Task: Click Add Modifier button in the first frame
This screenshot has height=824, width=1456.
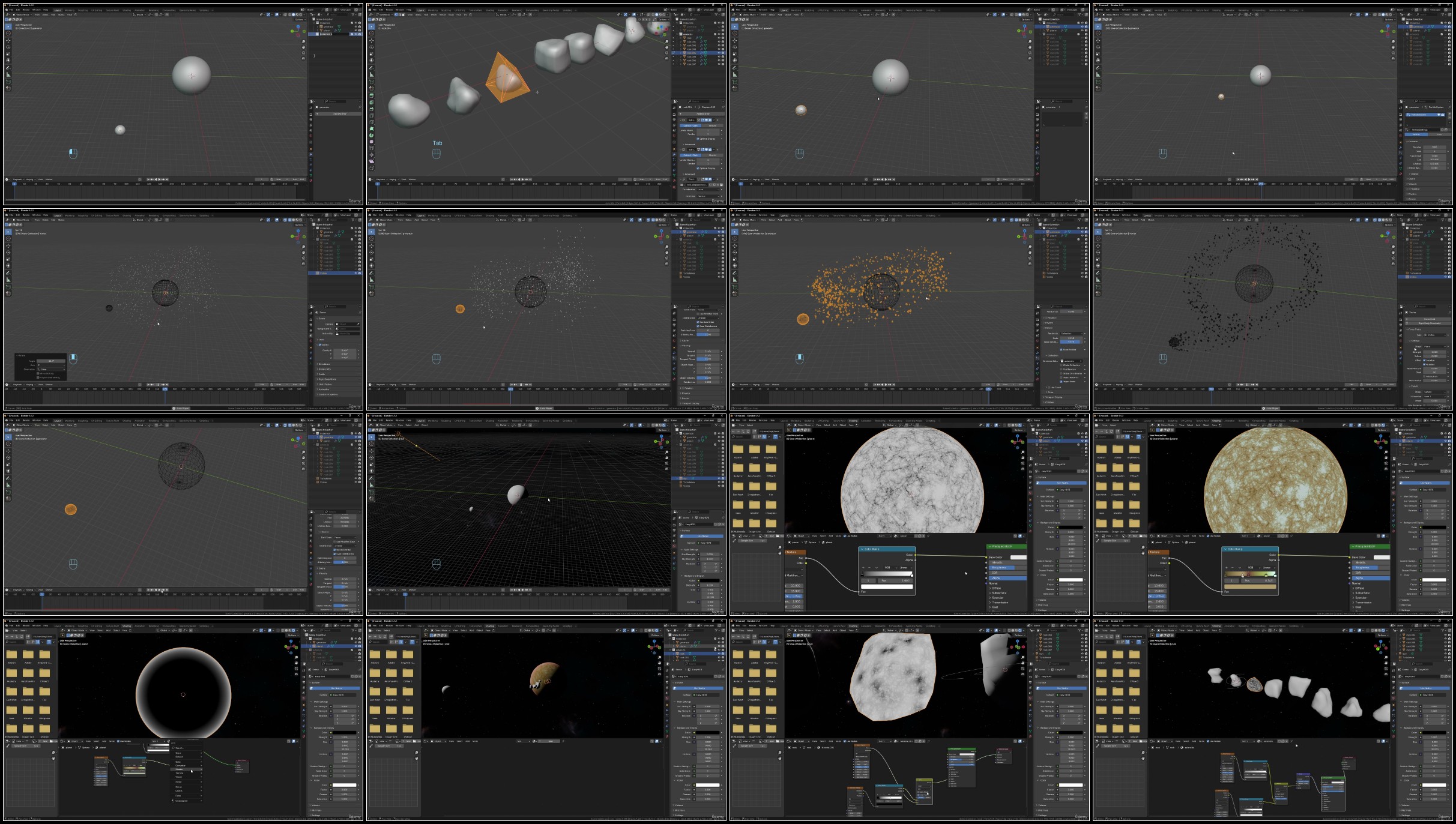Action: click(337, 113)
